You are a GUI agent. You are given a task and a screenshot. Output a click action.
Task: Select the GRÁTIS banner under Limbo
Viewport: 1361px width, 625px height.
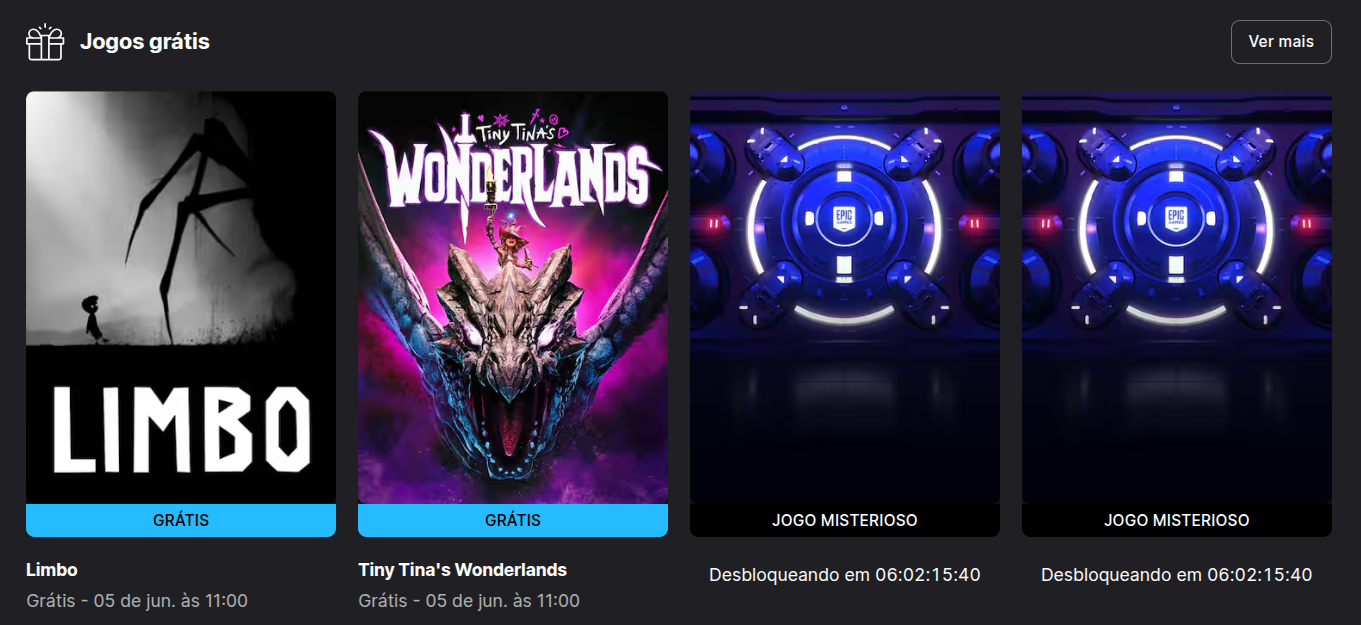click(181, 520)
